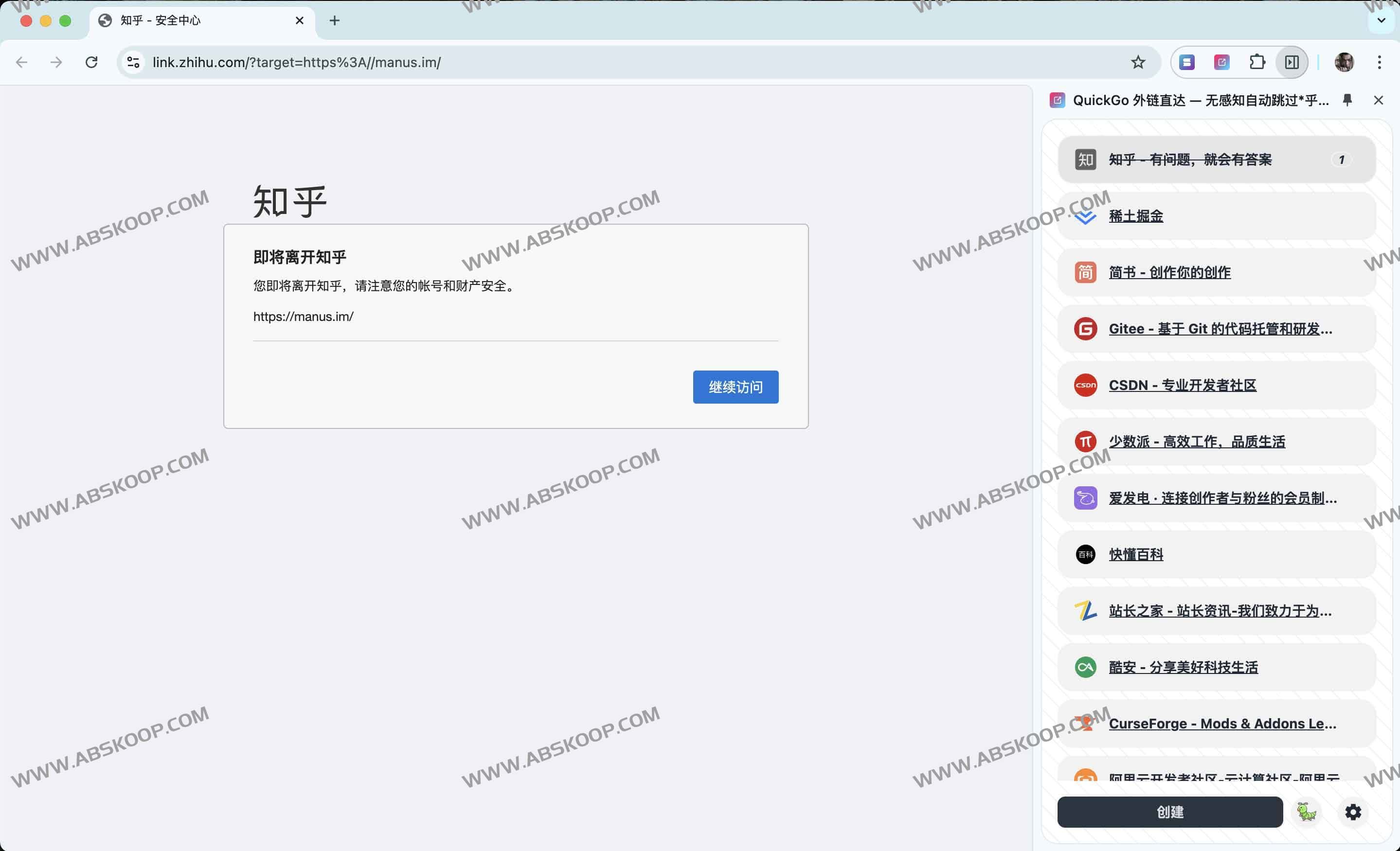Click the 继续访问 button
Viewport: 1400px width, 851px height.
click(735, 387)
